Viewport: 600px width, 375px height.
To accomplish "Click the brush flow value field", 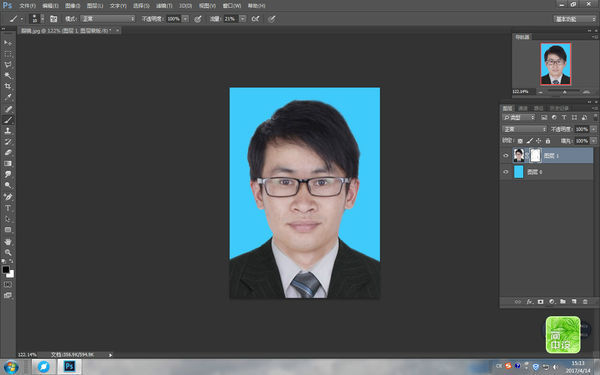I will point(230,19).
